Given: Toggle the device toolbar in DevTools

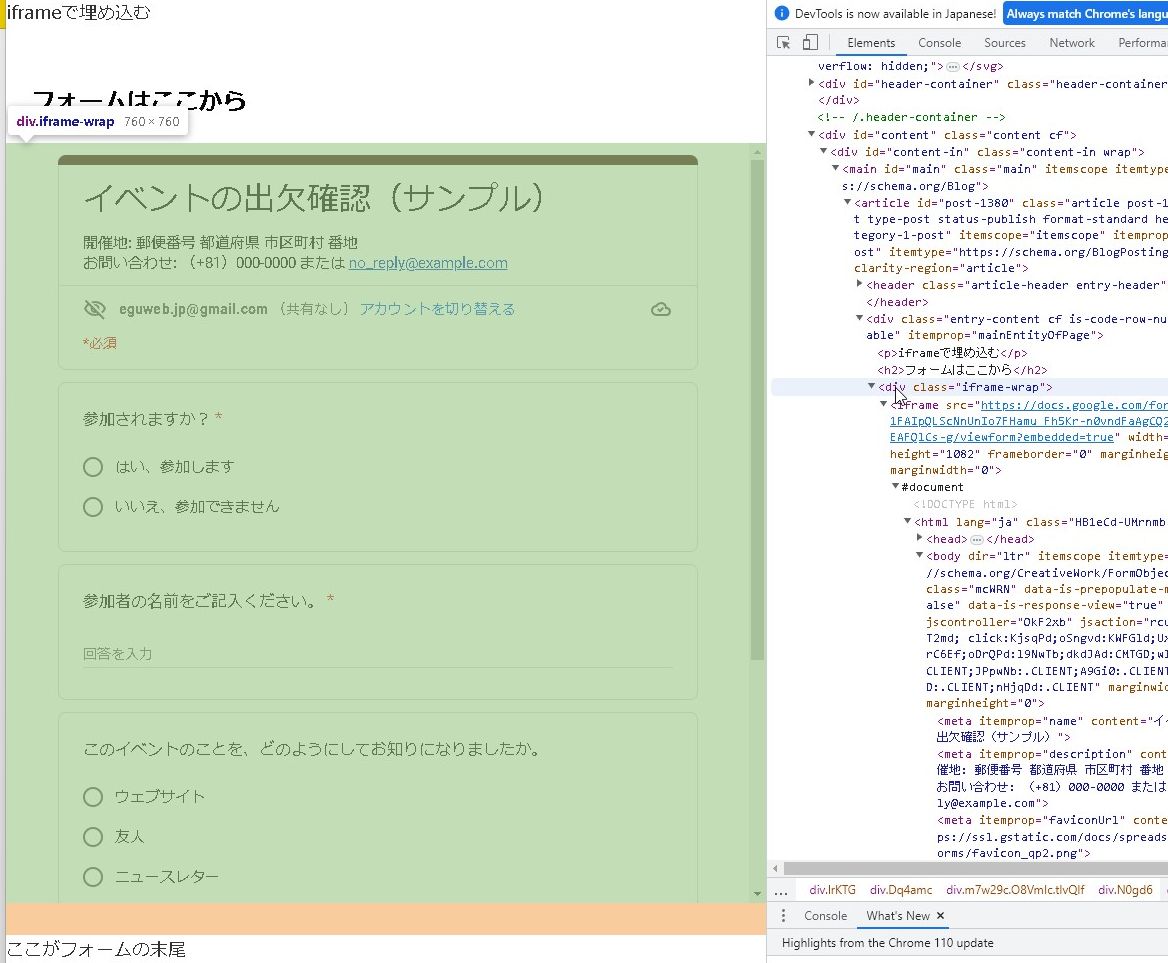Looking at the screenshot, I should (x=810, y=43).
